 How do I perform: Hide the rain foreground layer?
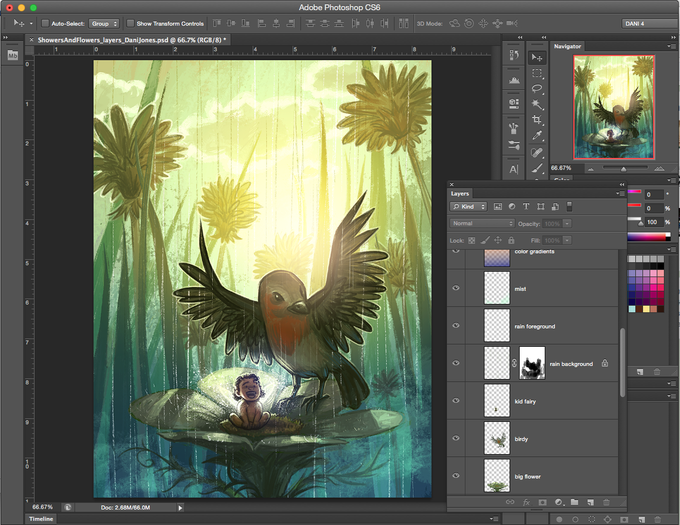(x=456, y=326)
